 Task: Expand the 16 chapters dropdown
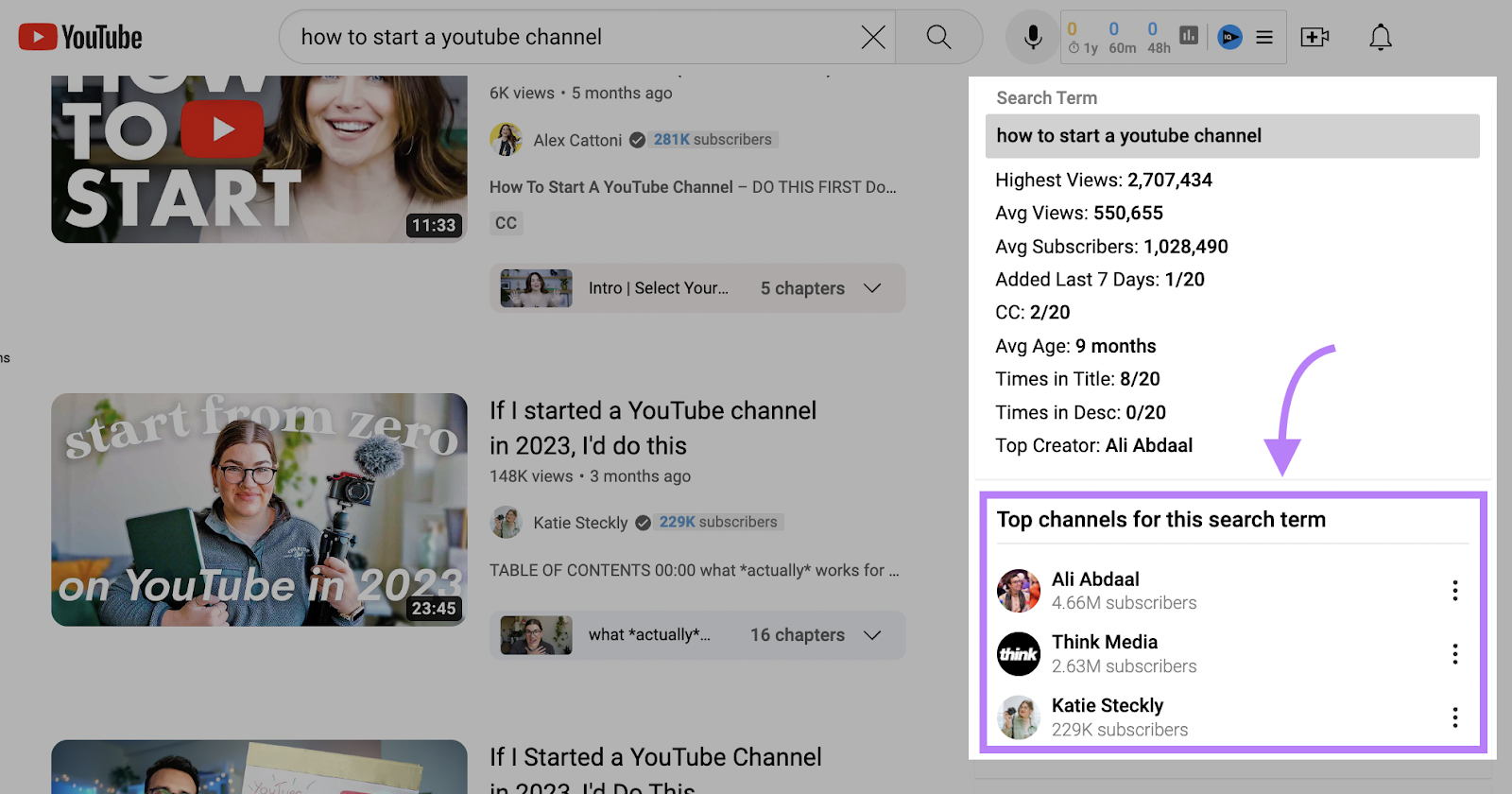[872, 635]
